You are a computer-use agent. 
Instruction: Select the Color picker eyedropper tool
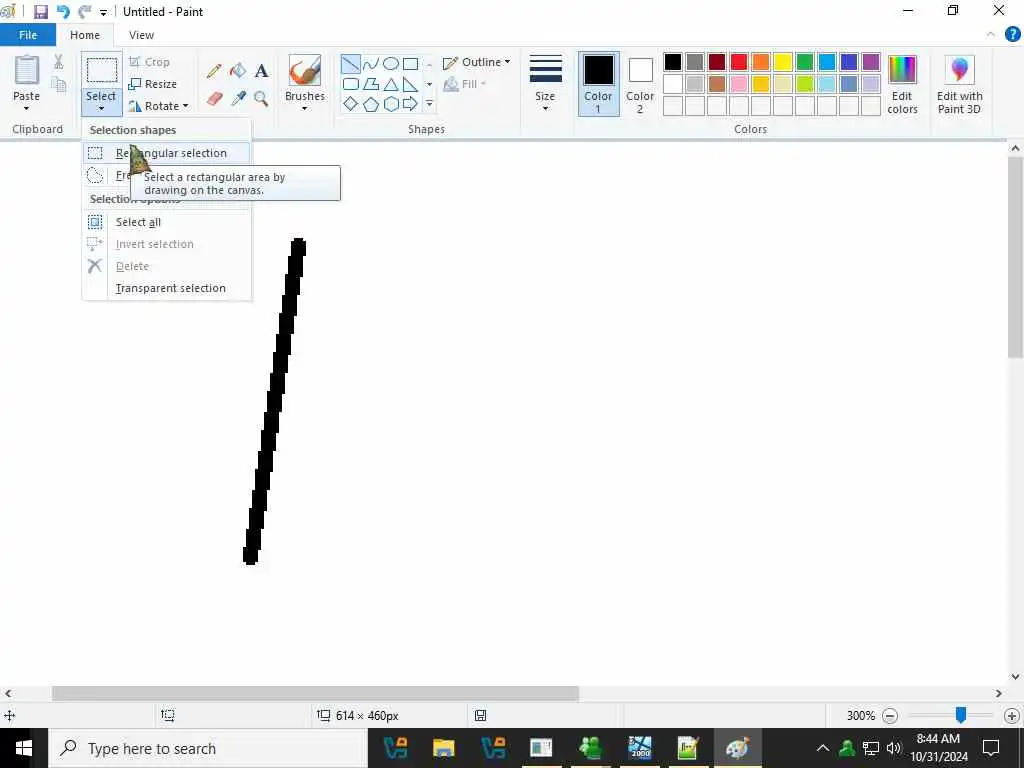(238, 99)
